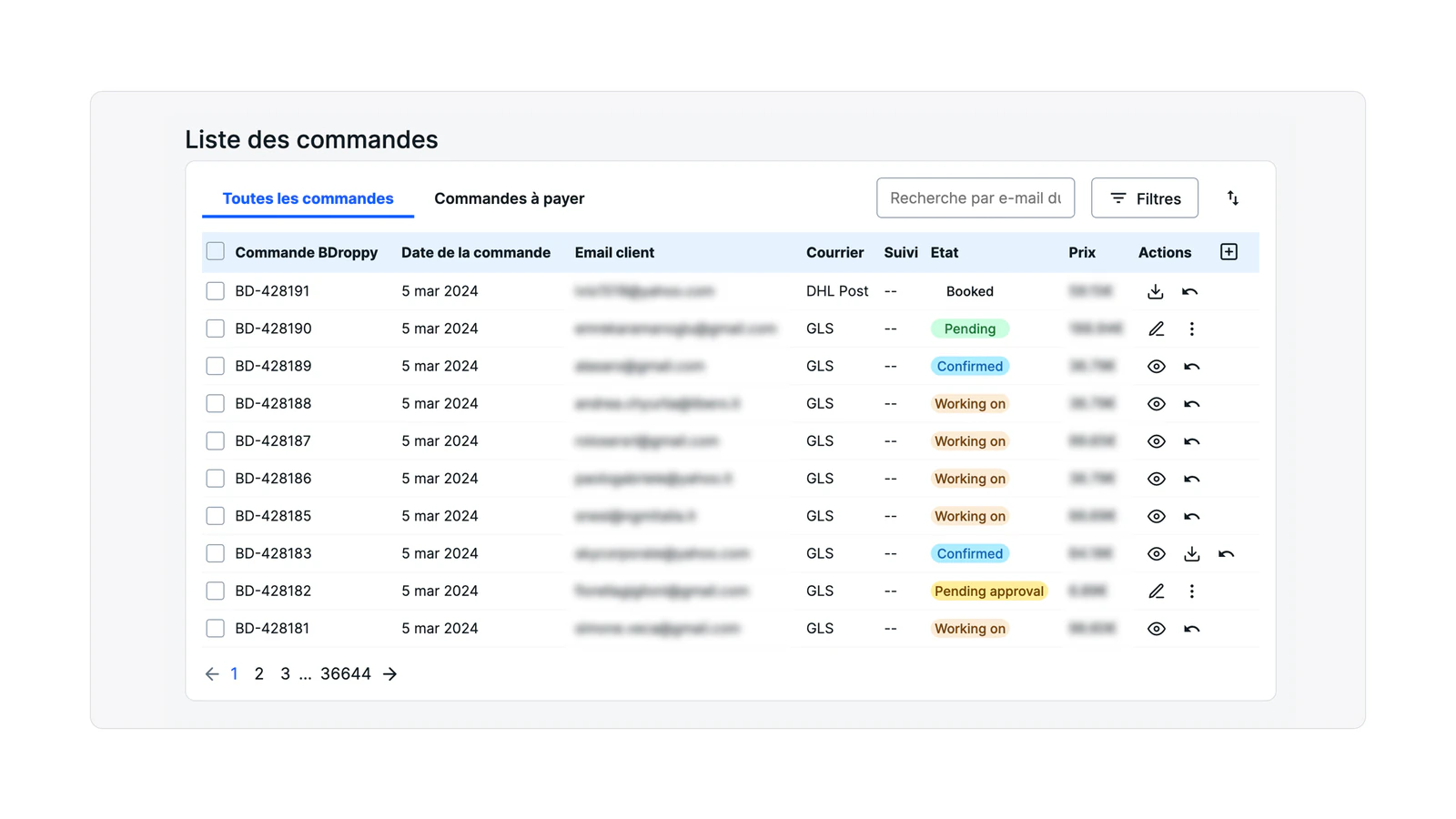Image resolution: width=1456 pixels, height=819 pixels.
Task: Click the Etat column header
Action: click(944, 252)
